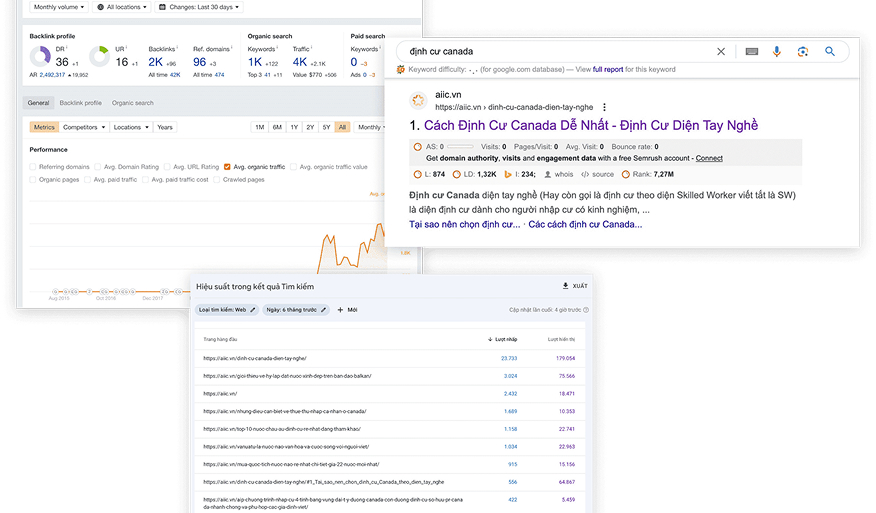This screenshot has height=513, width=876.
Task: Enable the Avg. Domain Rating checkbox
Action: click(98, 167)
